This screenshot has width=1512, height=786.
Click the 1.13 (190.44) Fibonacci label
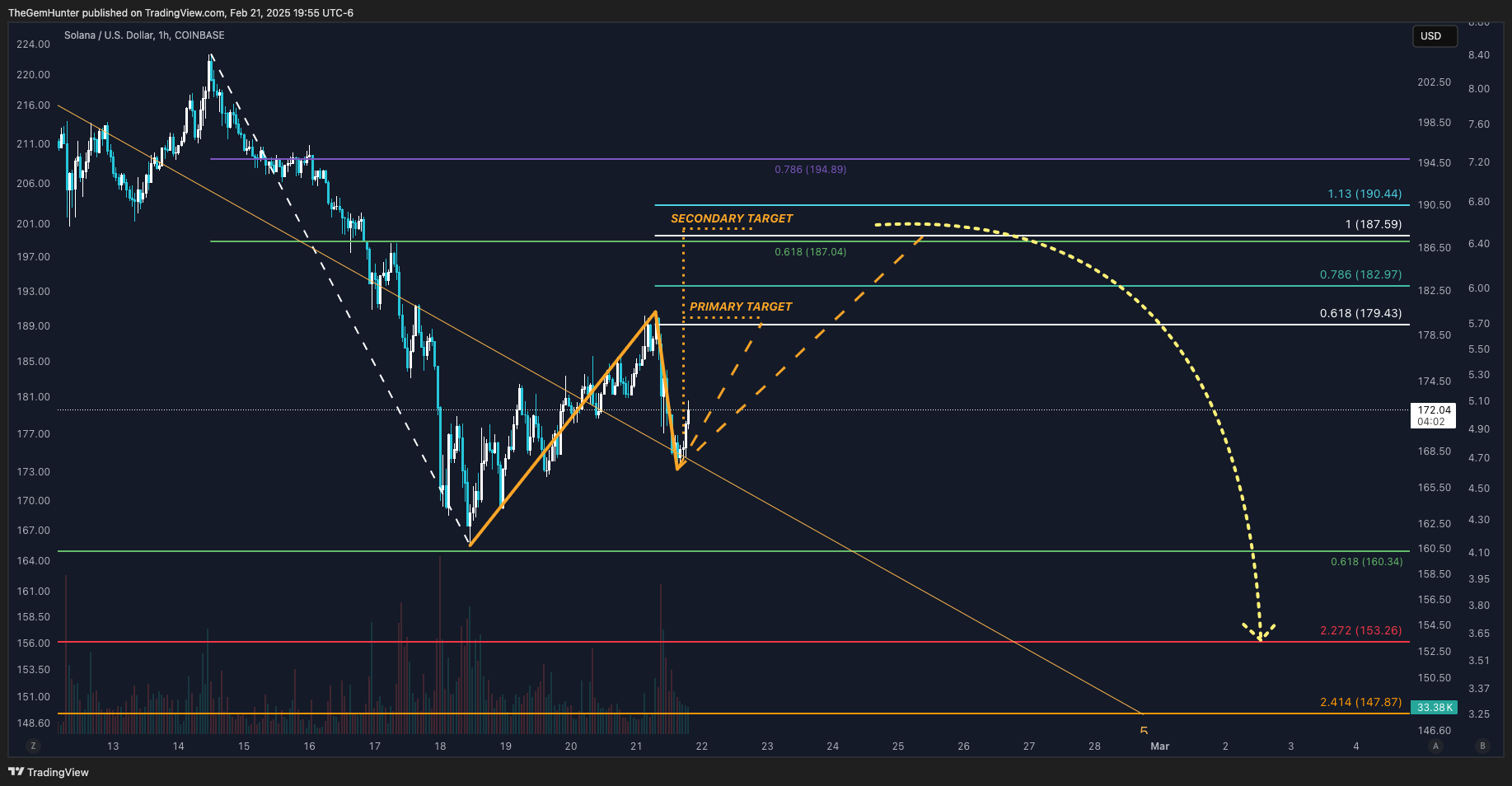point(1365,194)
